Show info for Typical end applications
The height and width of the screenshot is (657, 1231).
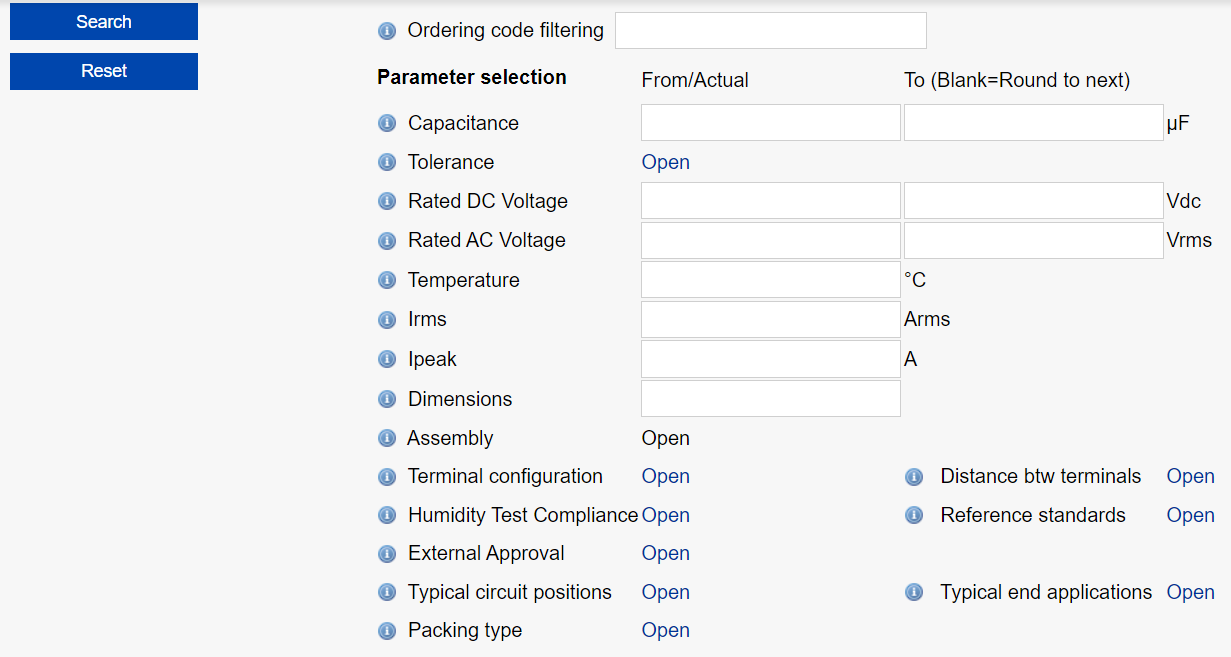914,593
